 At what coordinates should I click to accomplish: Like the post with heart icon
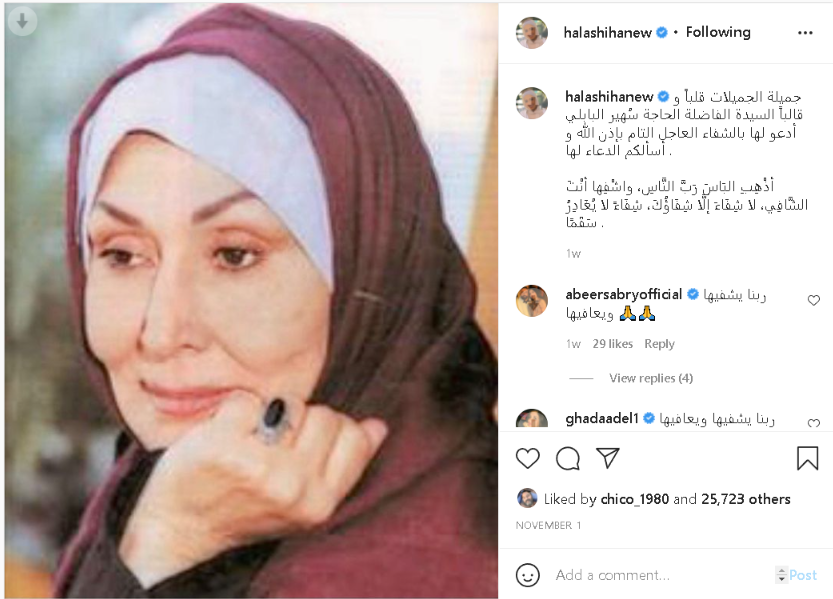point(528,458)
